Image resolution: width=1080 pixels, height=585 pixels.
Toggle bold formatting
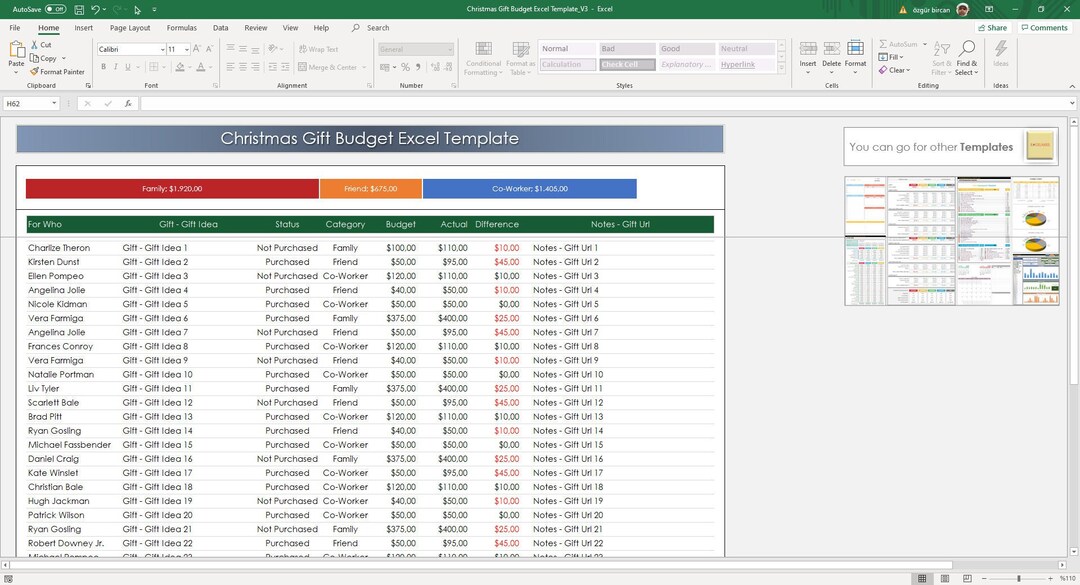click(103, 66)
